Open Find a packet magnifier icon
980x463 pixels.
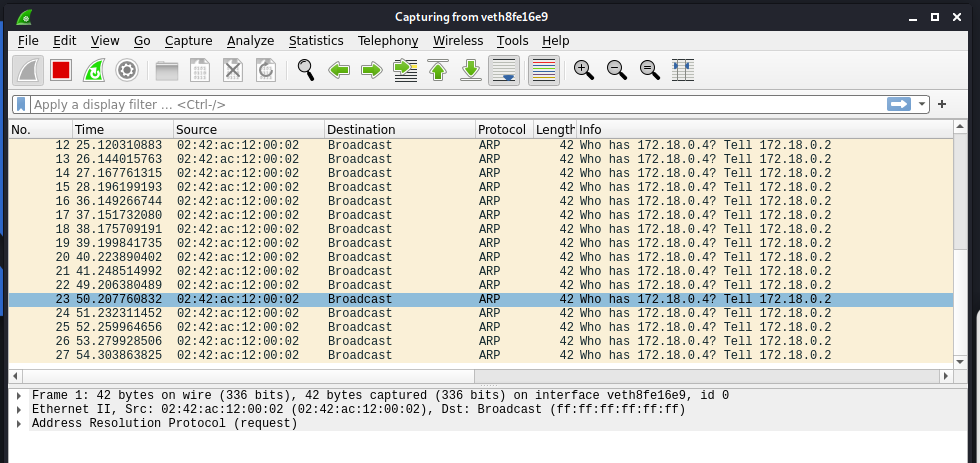point(306,70)
